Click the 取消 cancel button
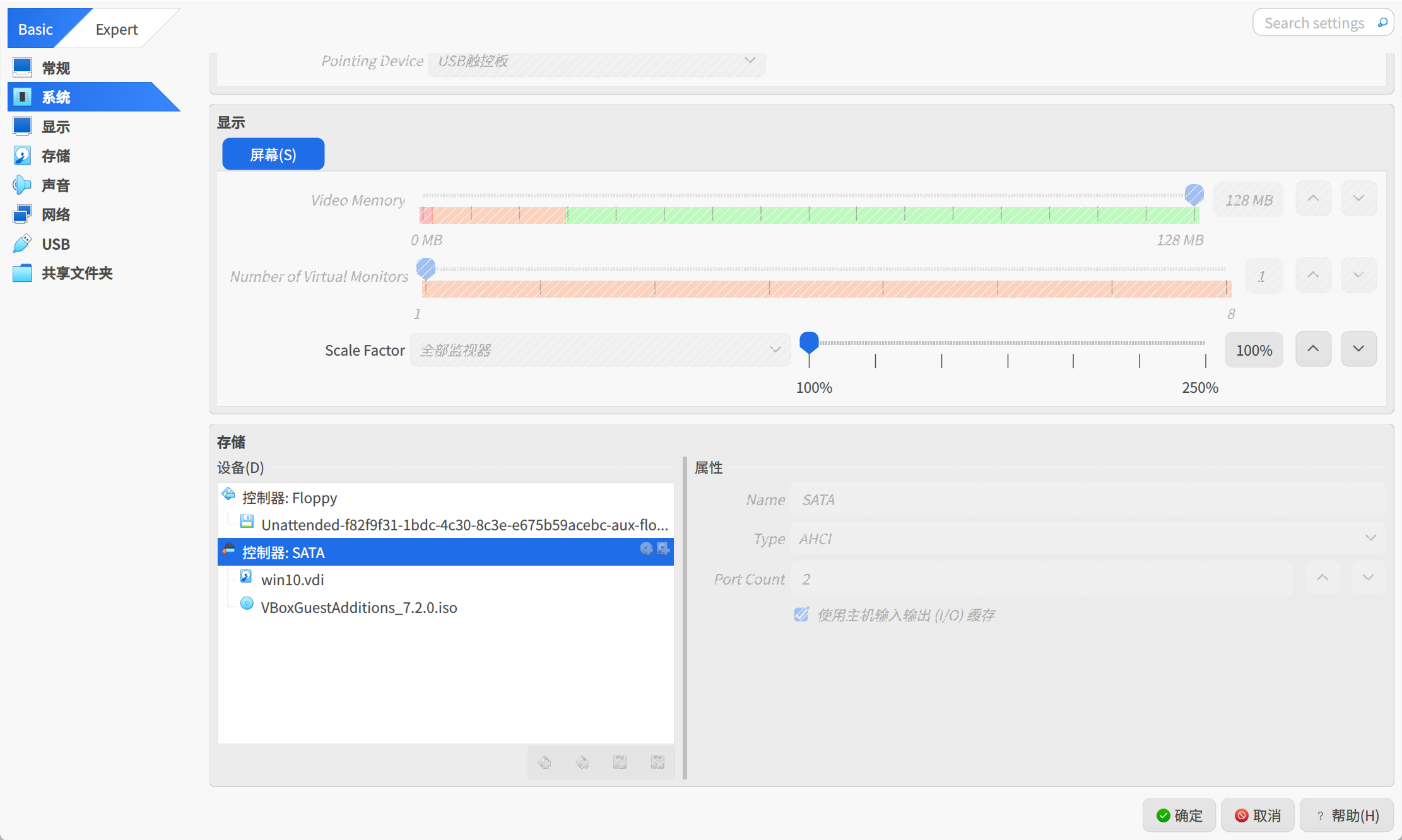The image size is (1402, 840). click(x=1258, y=815)
